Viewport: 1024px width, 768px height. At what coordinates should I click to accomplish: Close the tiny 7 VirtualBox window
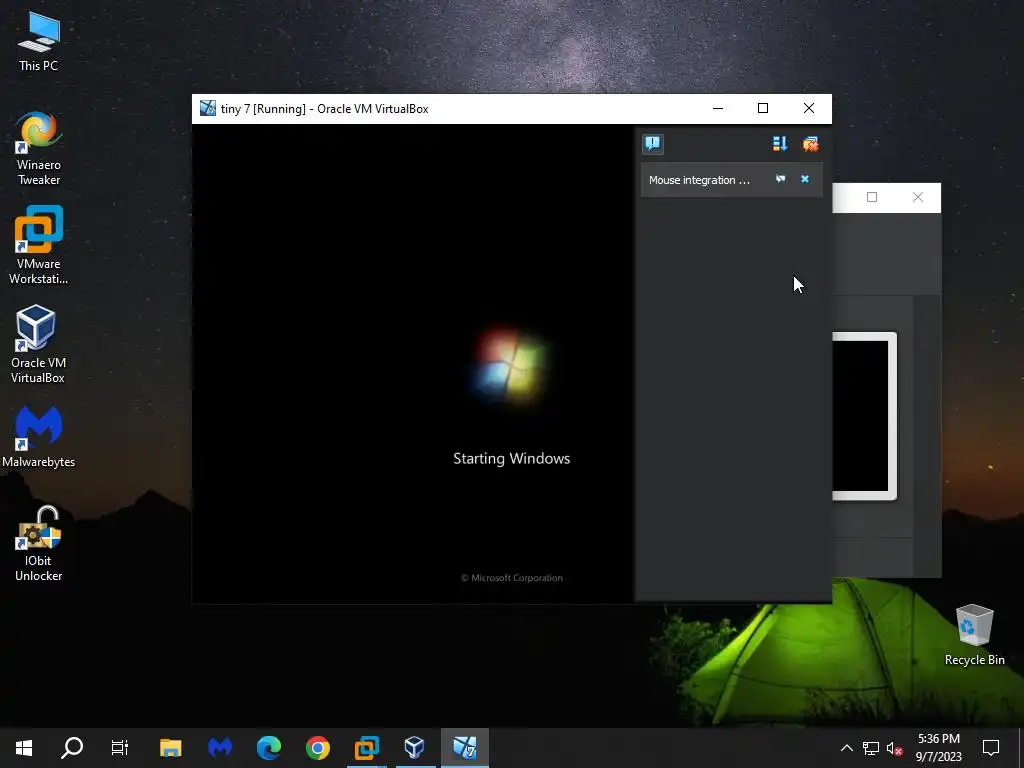tap(808, 108)
